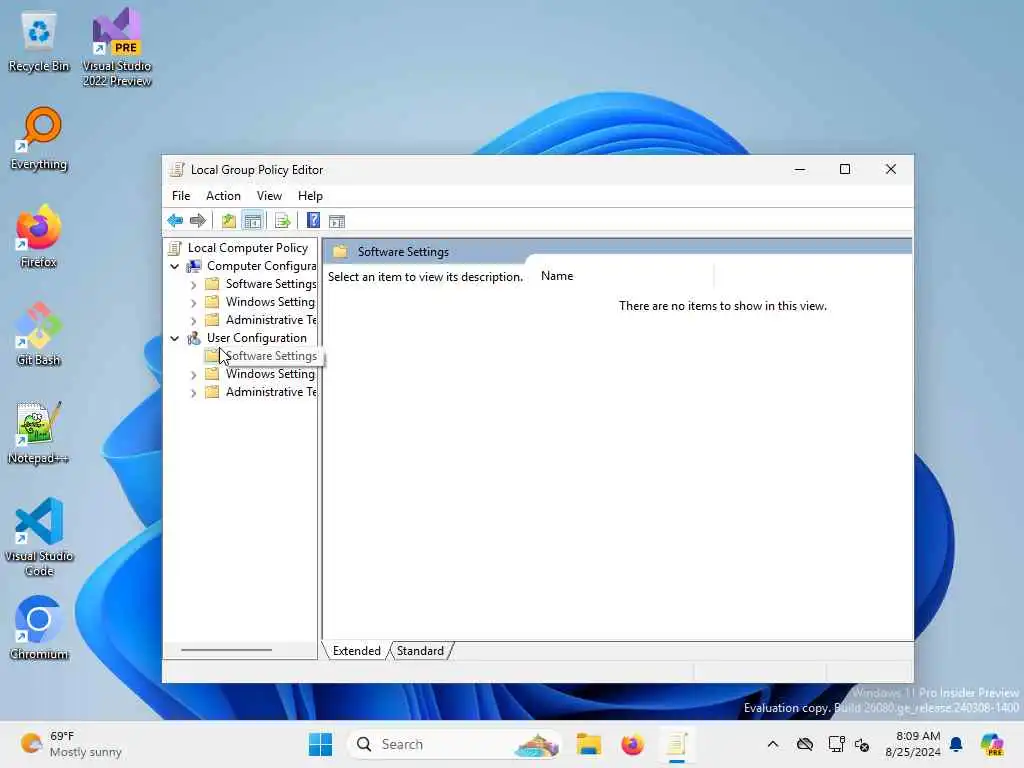Open the View menu
The image size is (1024, 768).
click(x=269, y=196)
